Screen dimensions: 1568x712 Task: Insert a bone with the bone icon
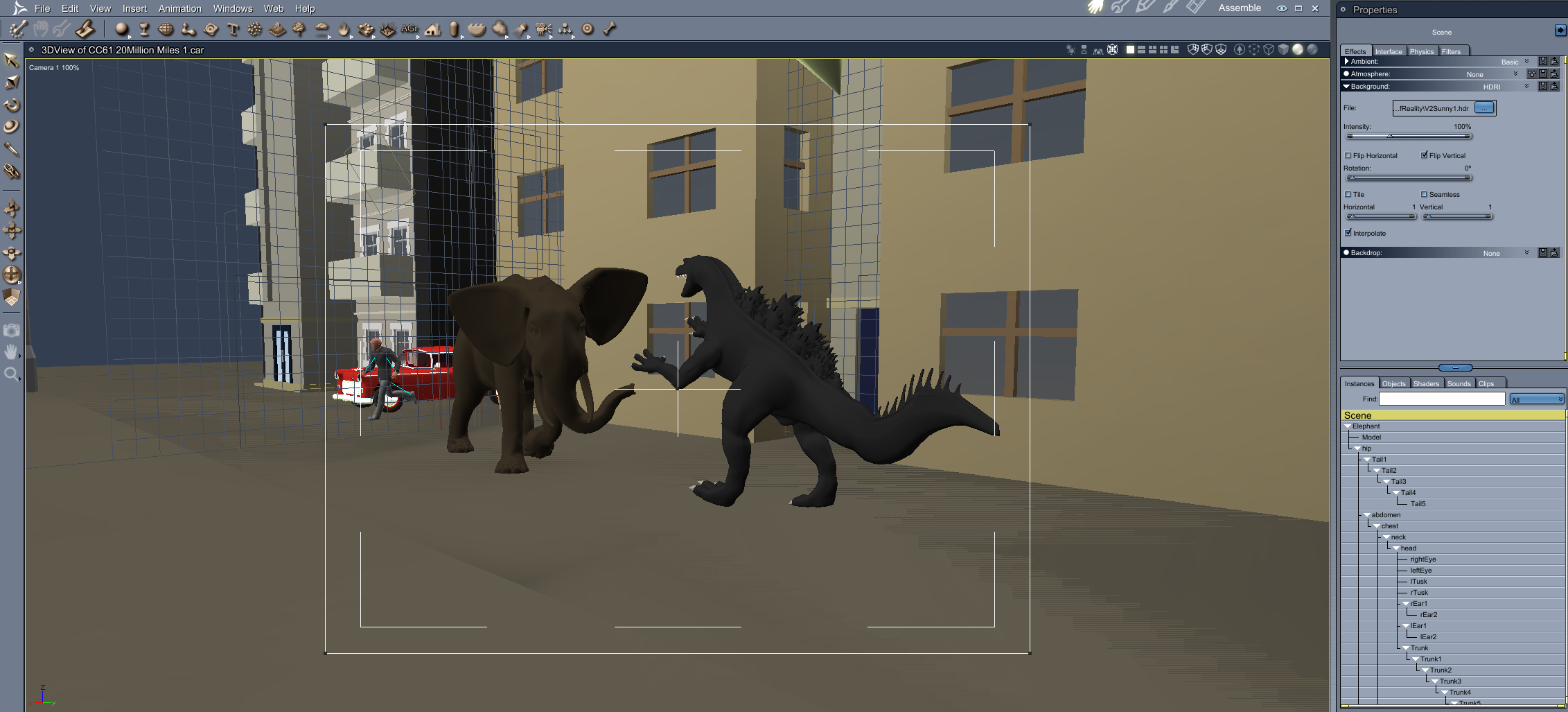click(x=610, y=29)
